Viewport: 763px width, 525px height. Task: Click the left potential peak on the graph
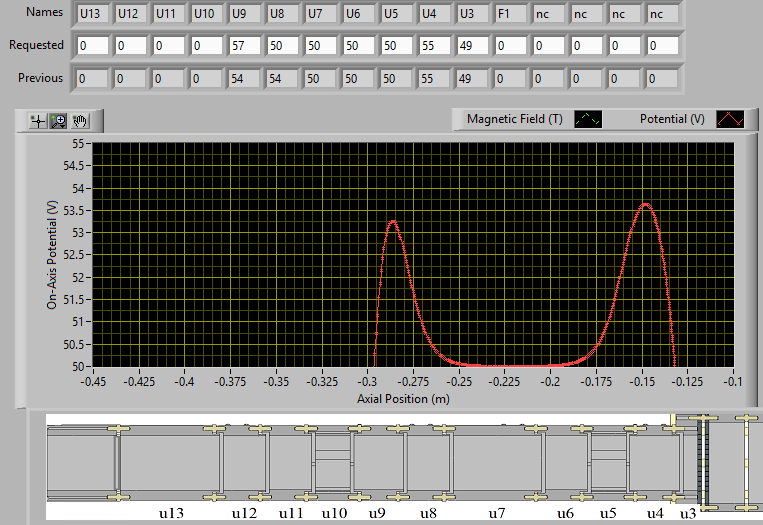tap(393, 222)
